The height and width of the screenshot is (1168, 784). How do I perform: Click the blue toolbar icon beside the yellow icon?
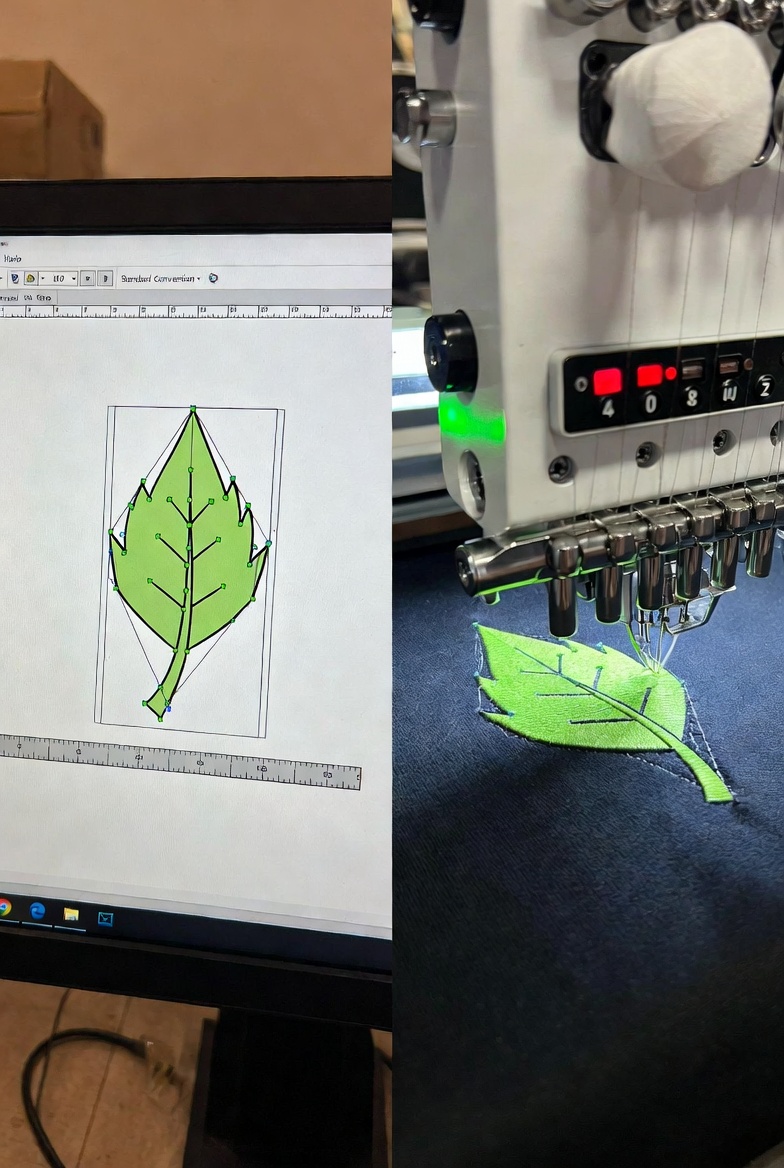(15, 278)
